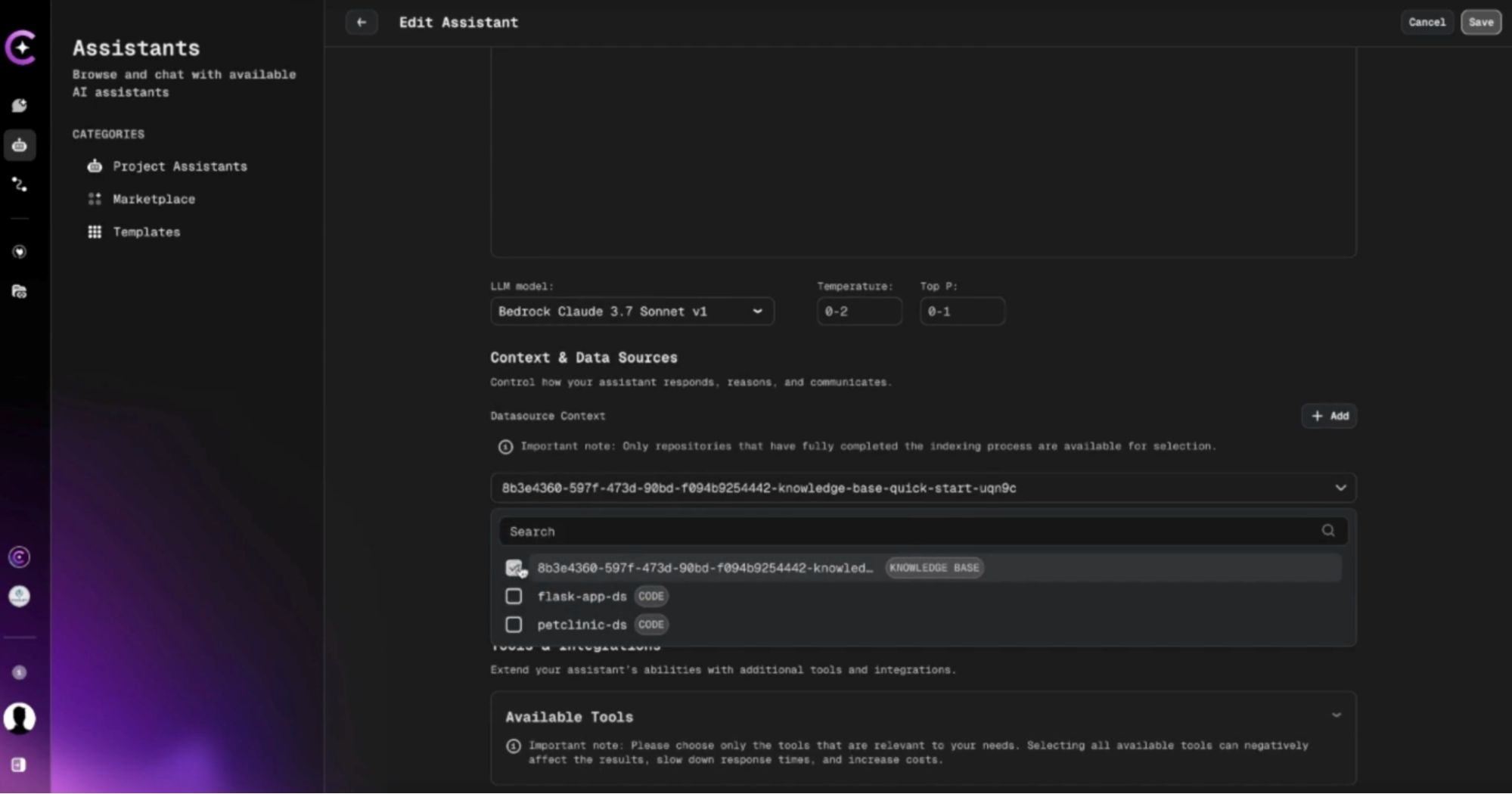Image resolution: width=1512 pixels, height=794 pixels.
Task: Collapse the Available Tools section
Action: click(1337, 715)
